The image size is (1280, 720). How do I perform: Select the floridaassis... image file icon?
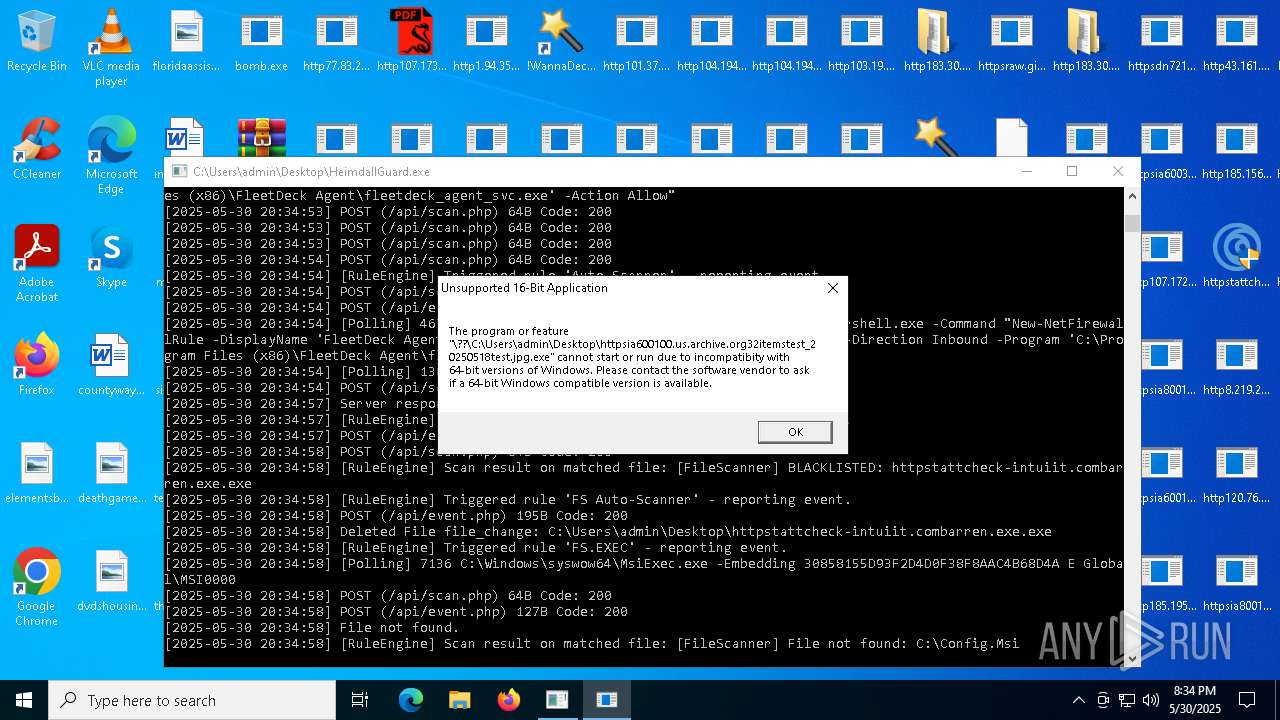point(186,42)
